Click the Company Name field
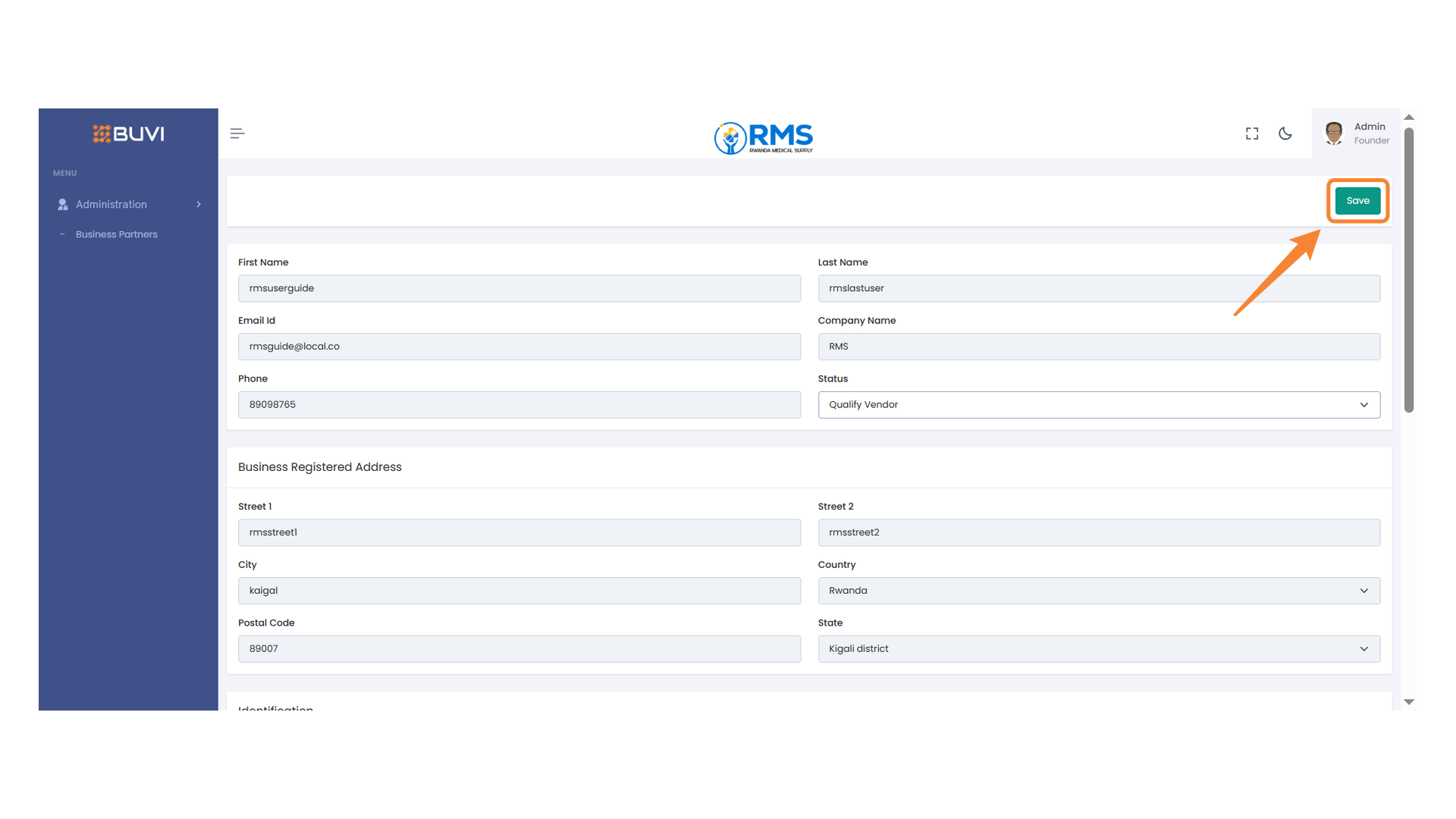The image size is (1456, 819). click(1098, 347)
